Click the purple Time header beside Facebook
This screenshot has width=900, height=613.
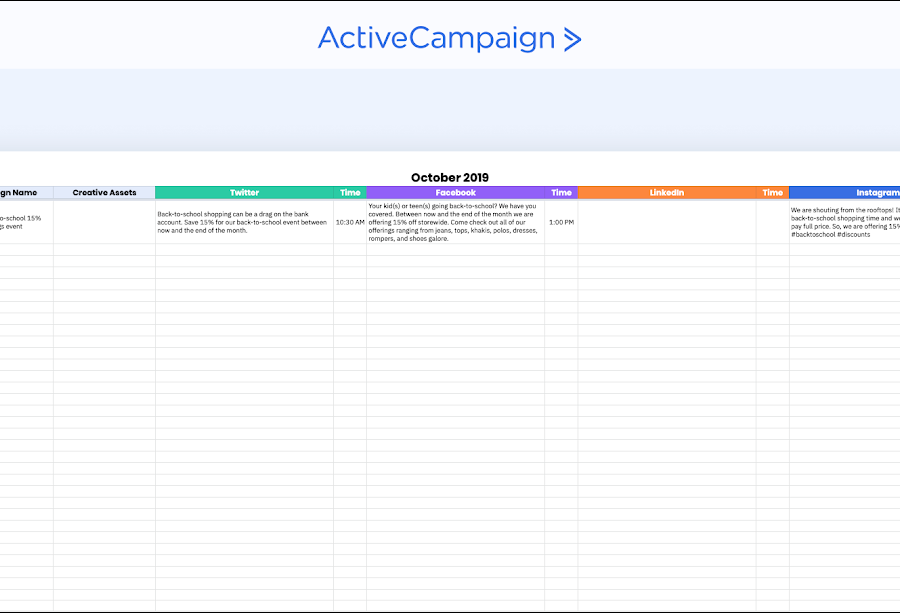[561, 193]
